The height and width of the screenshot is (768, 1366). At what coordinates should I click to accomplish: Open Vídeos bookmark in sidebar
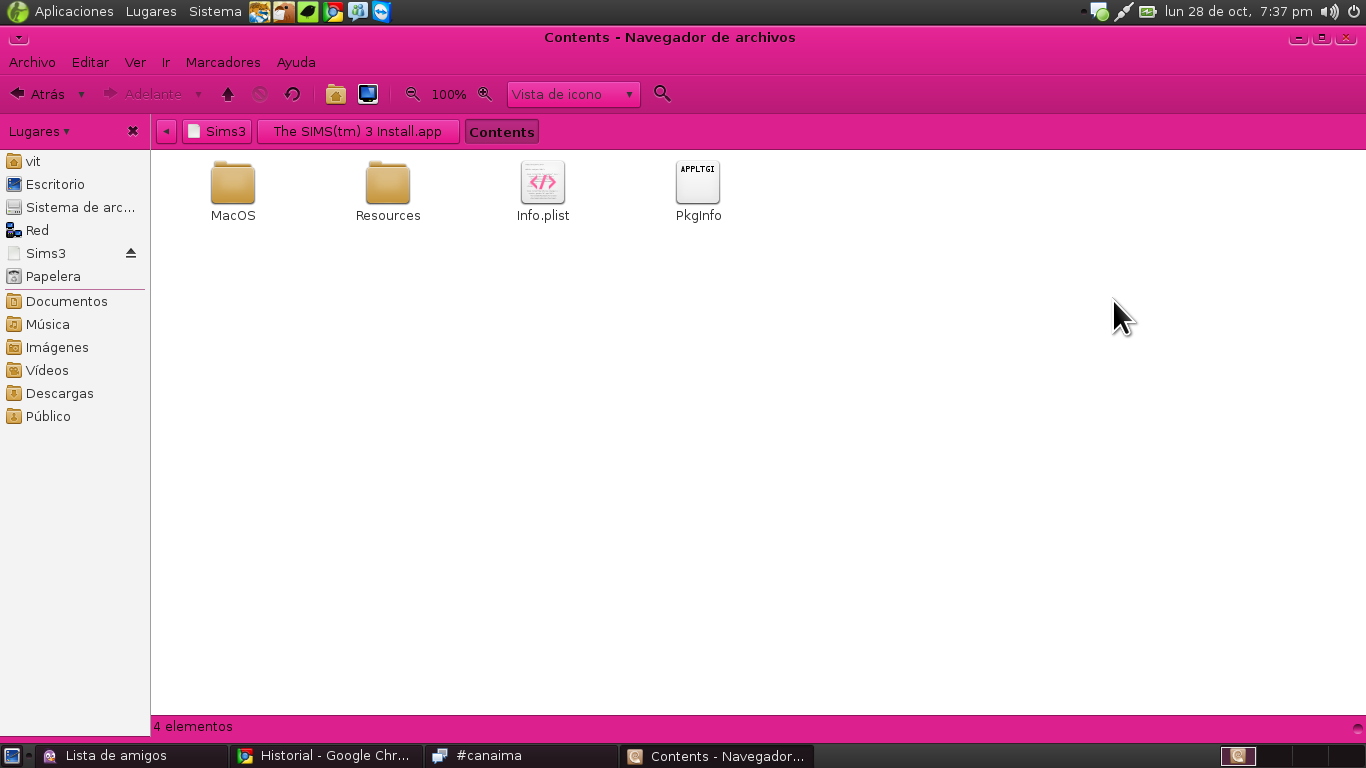click(x=75, y=370)
